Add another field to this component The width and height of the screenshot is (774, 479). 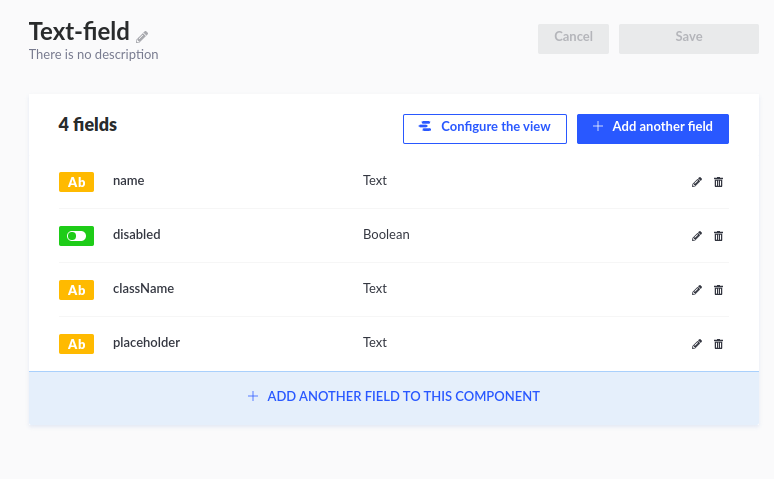point(394,398)
